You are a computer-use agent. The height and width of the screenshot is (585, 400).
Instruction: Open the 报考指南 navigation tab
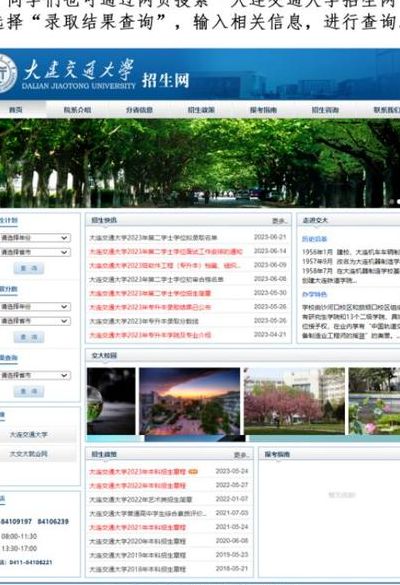pyautogui.click(x=263, y=110)
